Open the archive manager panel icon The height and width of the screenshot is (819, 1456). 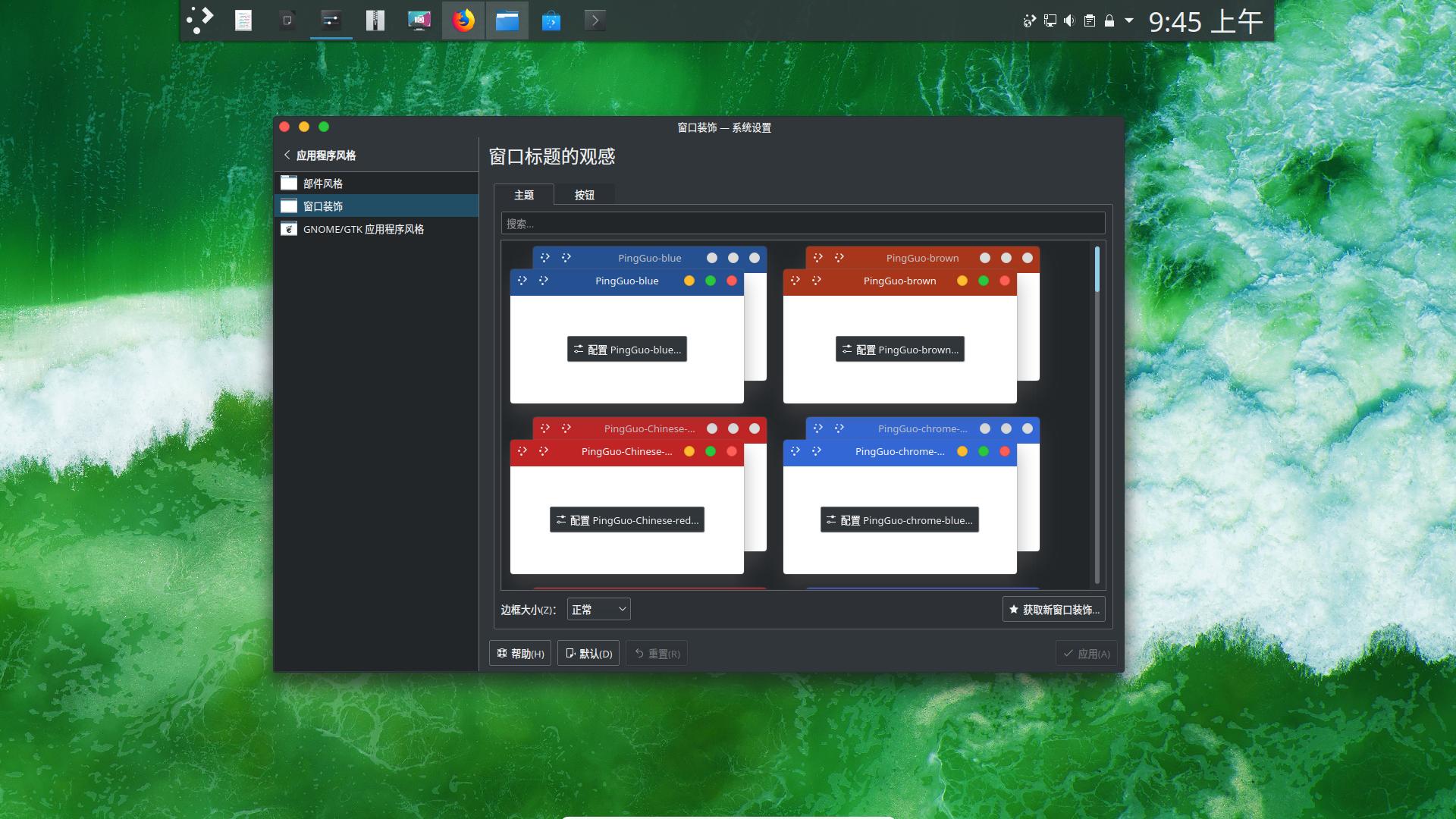pyautogui.click(x=375, y=20)
